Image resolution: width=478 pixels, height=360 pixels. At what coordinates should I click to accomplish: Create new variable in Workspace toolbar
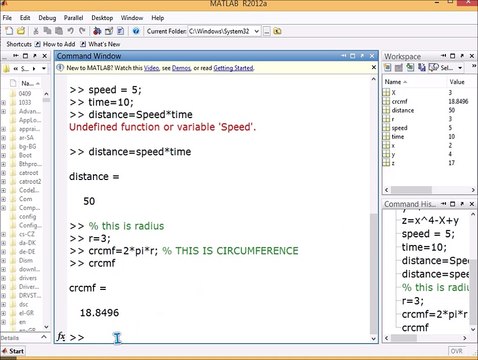click(x=387, y=68)
